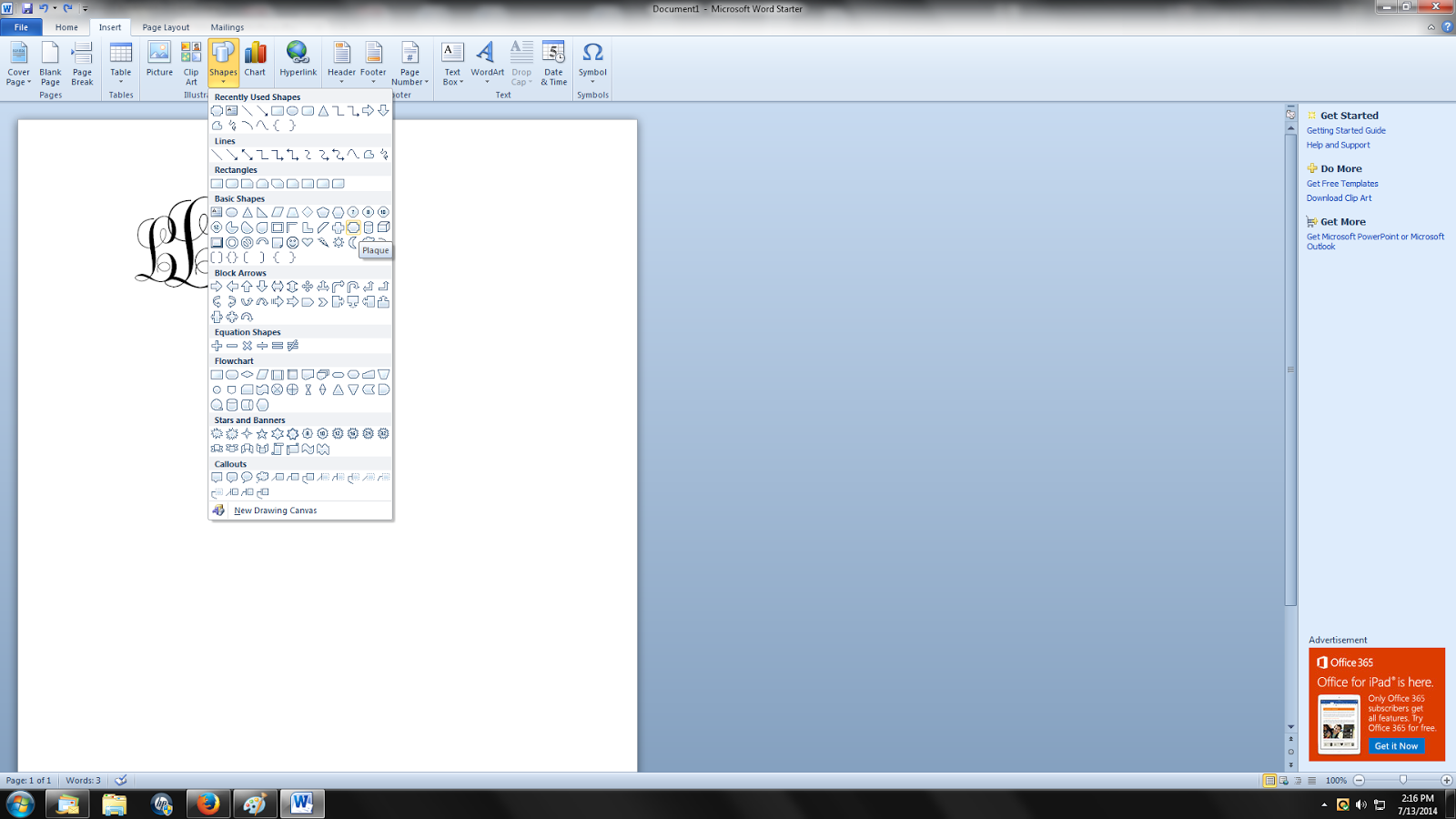Insert a Page Break
The width and height of the screenshot is (1456, 819).
82,64
